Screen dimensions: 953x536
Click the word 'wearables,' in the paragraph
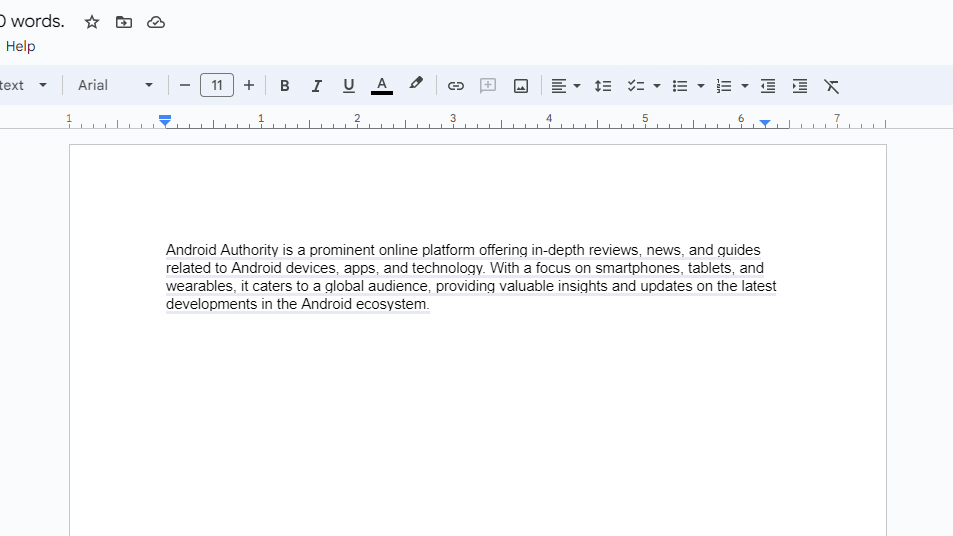201,286
